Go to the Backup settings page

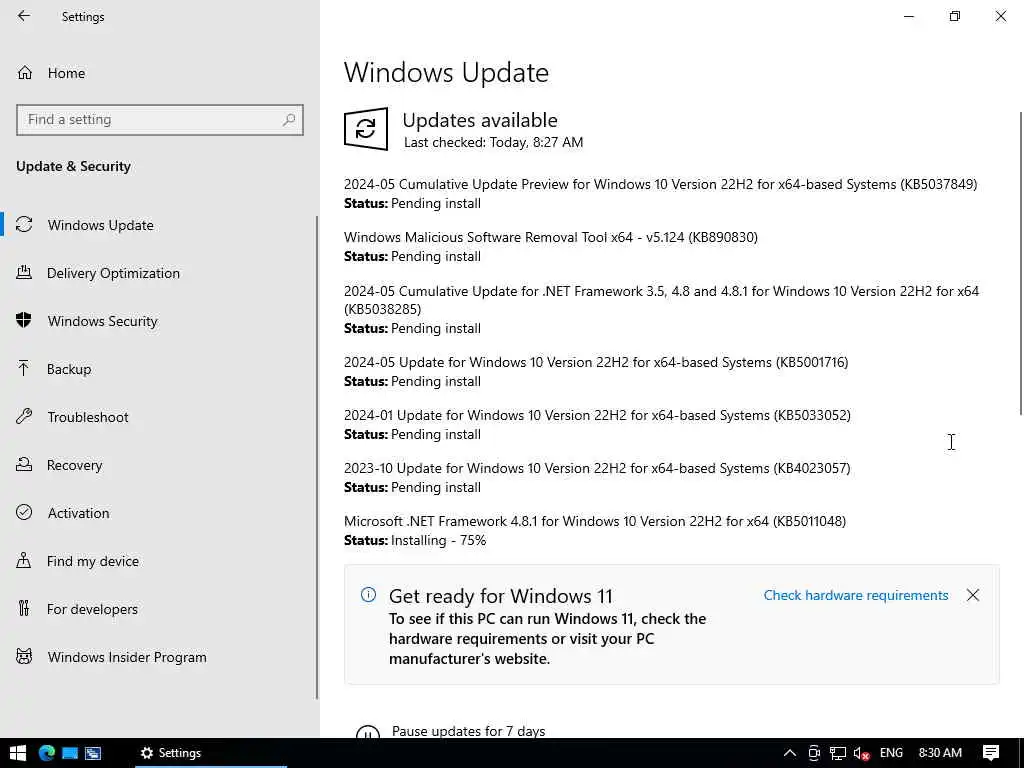(69, 369)
